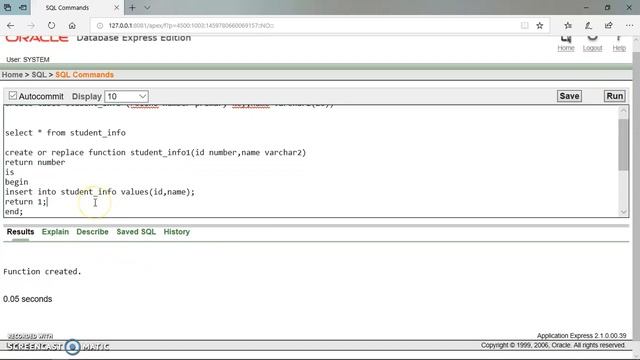The width and height of the screenshot is (640, 360).
Task: Switch to the Explain tab
Action: click(55, 232)
